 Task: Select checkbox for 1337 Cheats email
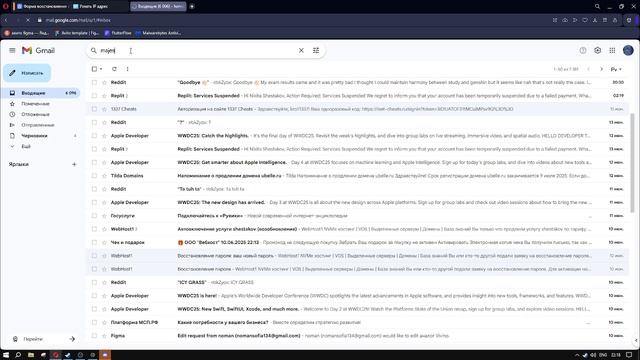pyautogui.click(x=94, y=109)
